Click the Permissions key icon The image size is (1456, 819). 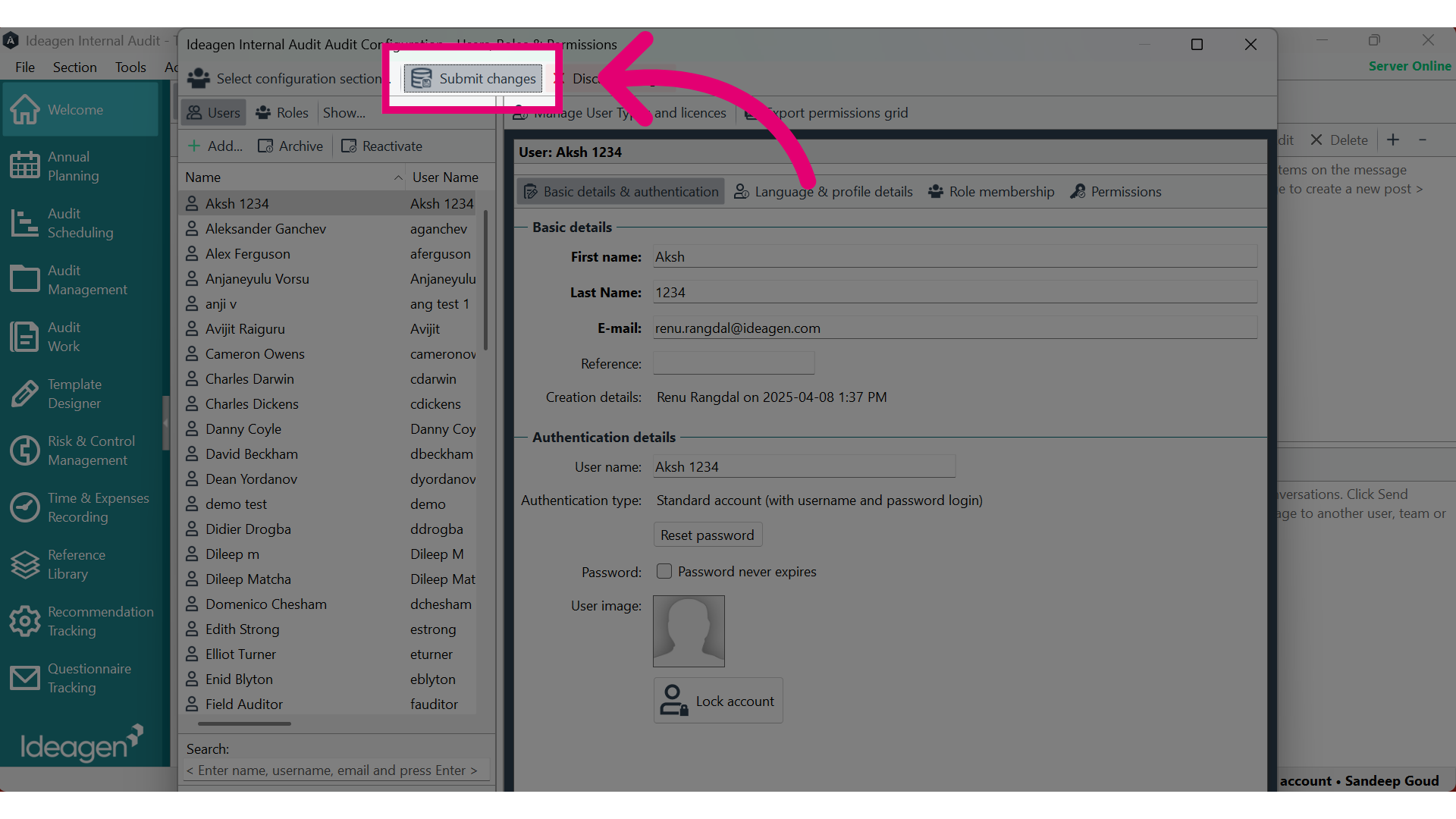coord(1078,191)
